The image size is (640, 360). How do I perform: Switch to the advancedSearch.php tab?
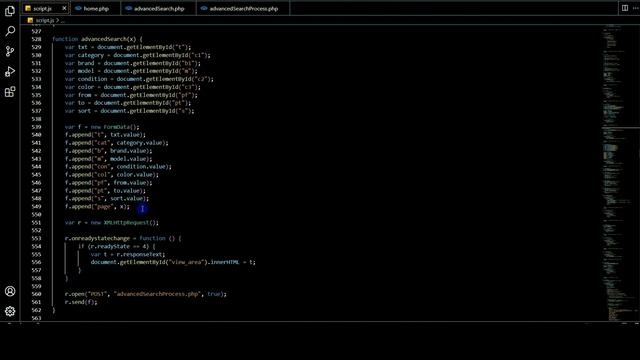pos(159,9)
